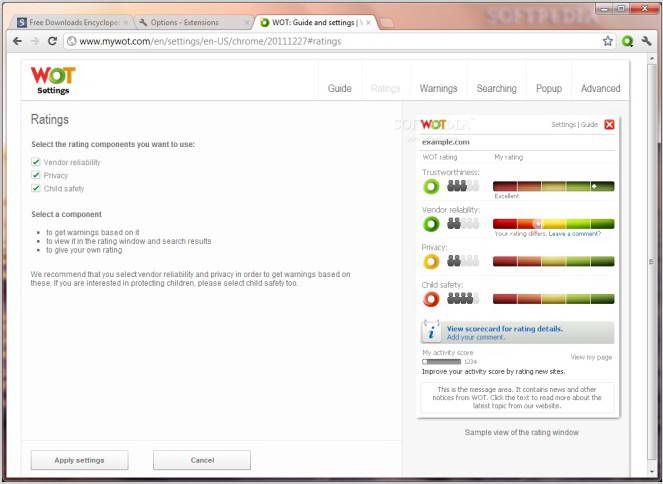Screen dimensions: 663x484
Task: Click the browser back arrow
Action: pos(17,41)
